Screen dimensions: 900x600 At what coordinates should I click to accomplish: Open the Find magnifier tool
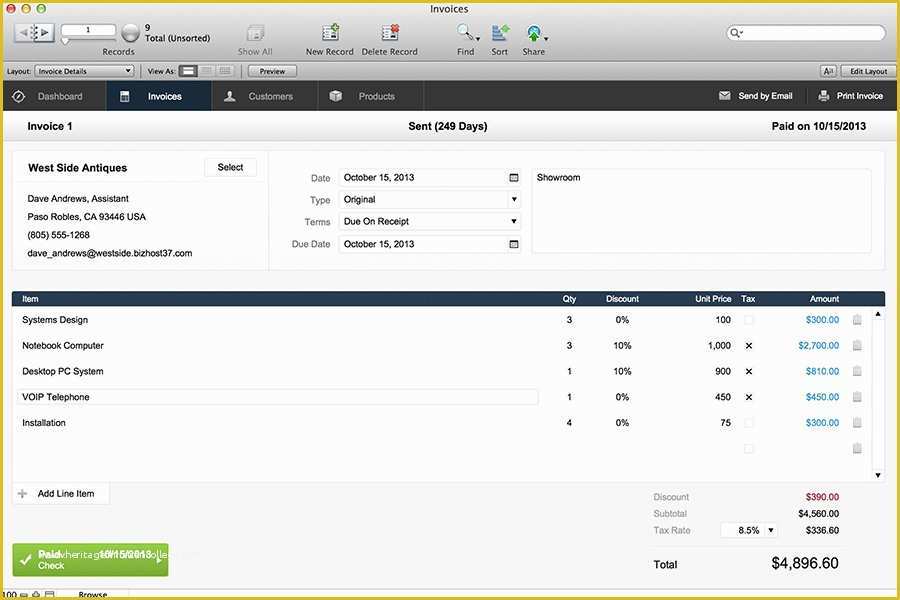(464, 32)
